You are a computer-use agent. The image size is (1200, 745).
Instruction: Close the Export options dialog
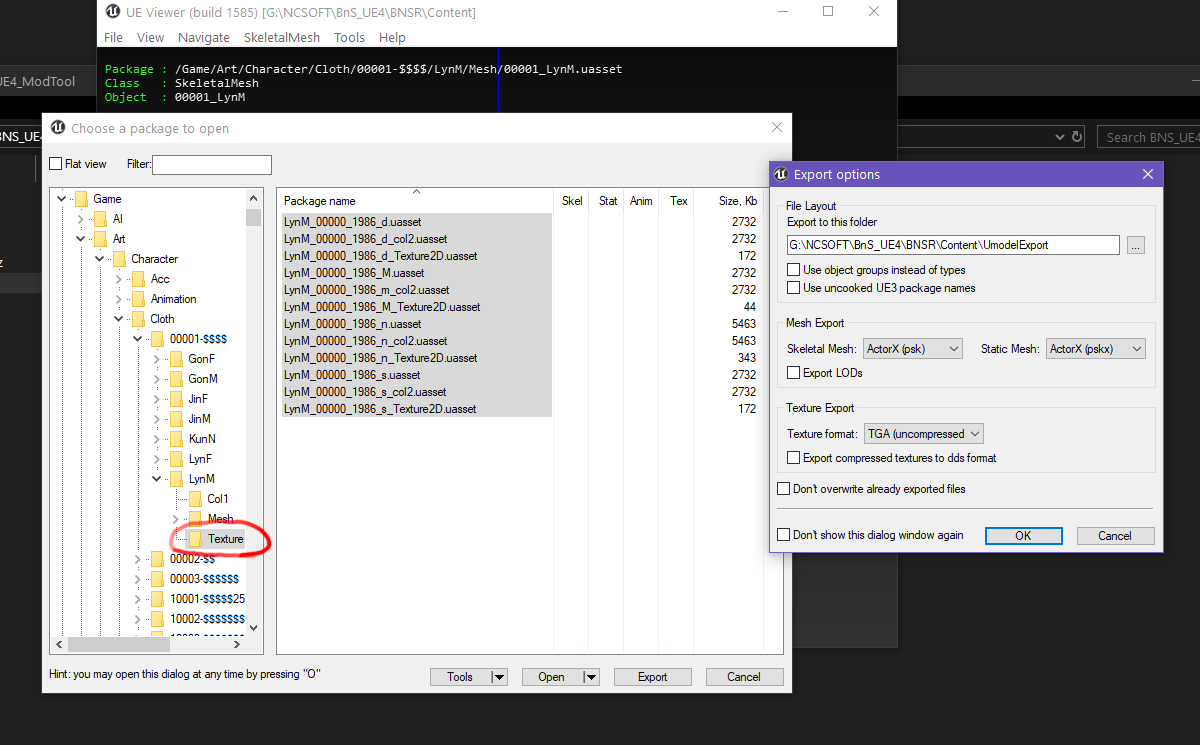coord(1147,174)
